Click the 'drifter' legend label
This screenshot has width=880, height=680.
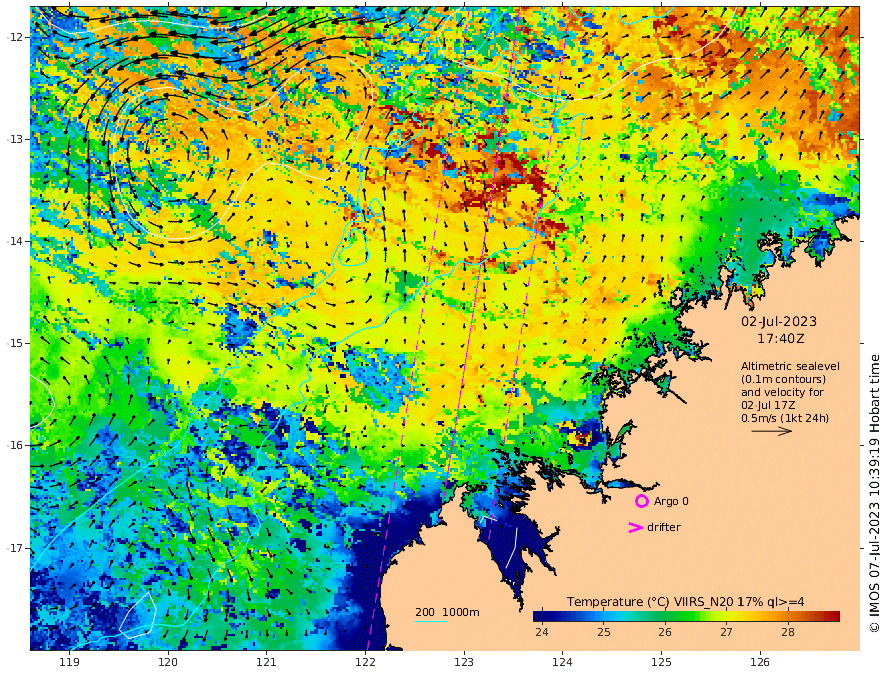[664, 527]
